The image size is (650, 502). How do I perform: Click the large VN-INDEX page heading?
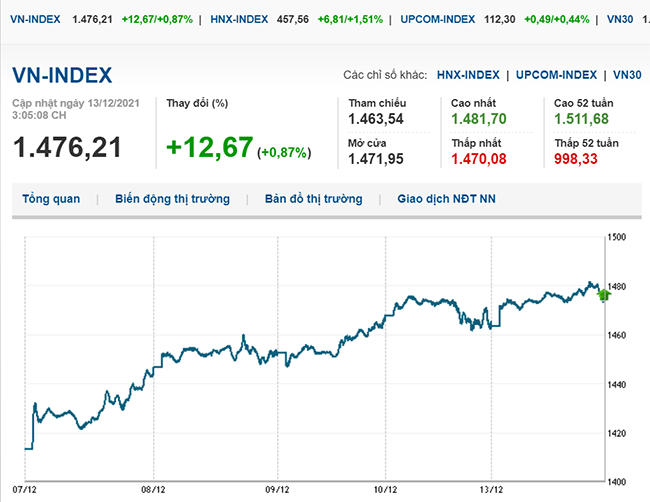tap(62, 75)
